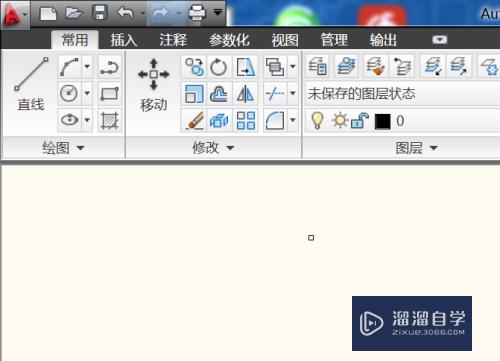
Task: Select the Offset tool
Action: (219, 94)
